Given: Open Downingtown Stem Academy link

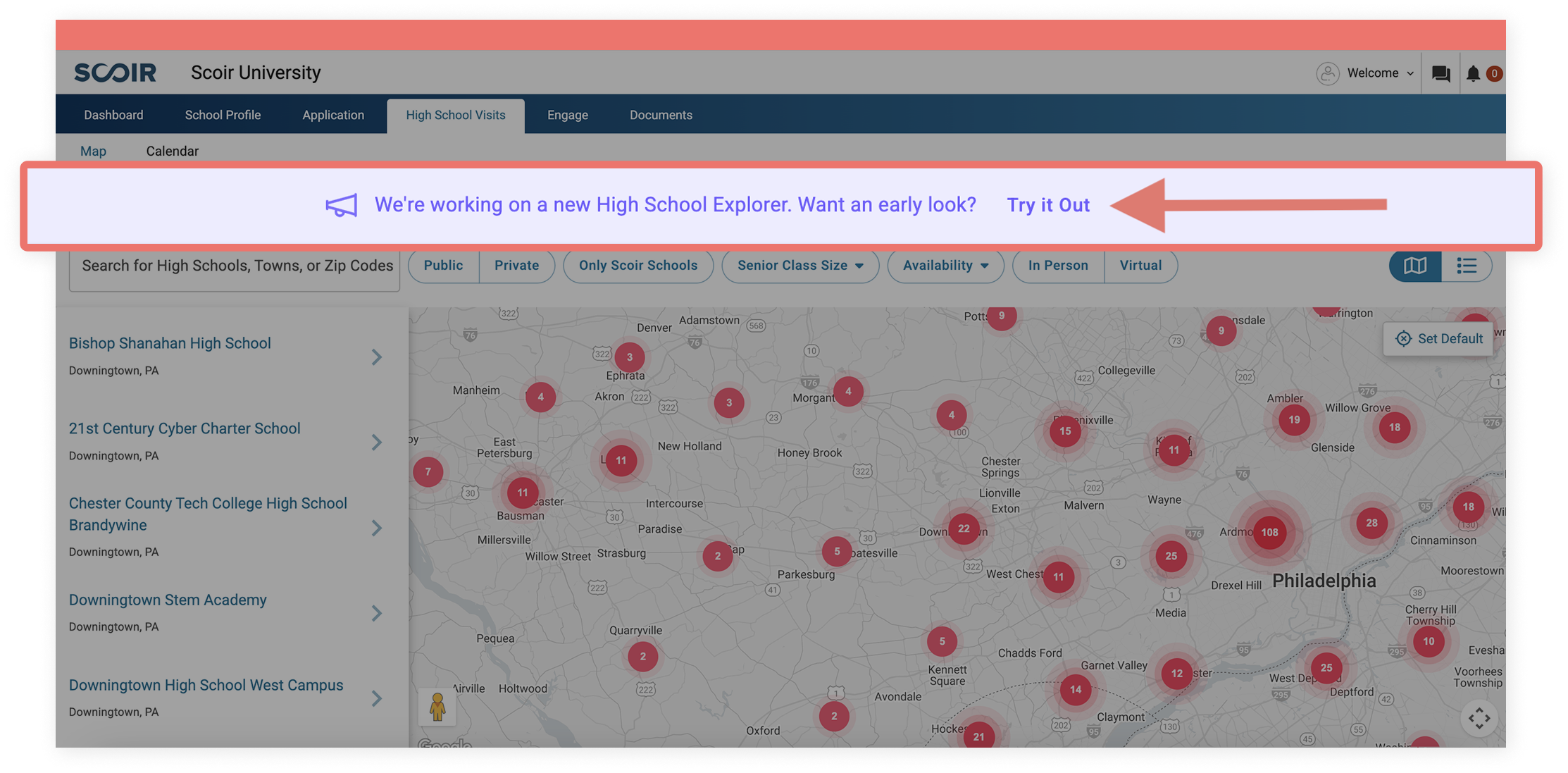Looking at the screenshot, I should click(x=168, y=600).
